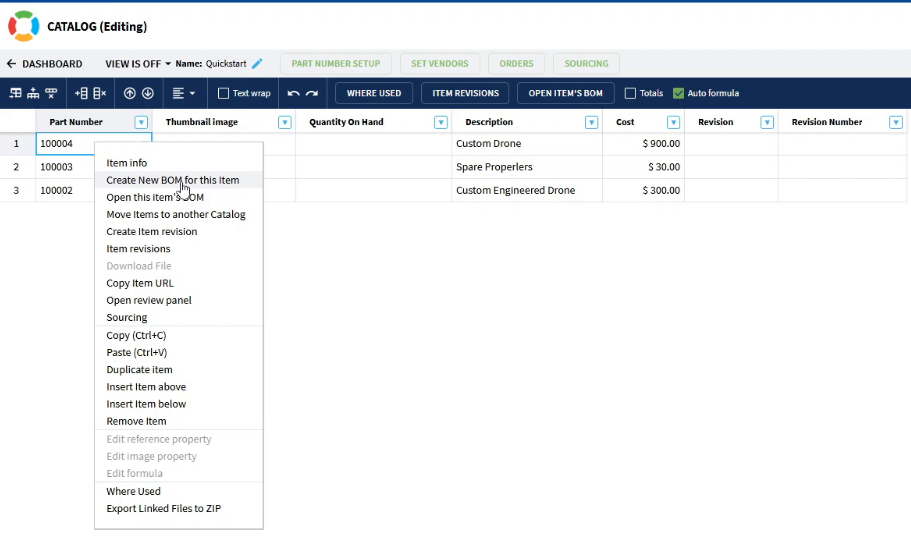Choose Paste (Ctrl+V) menu entry
Image resolution: width=911 pixels, height=540 pixels.
179,352
